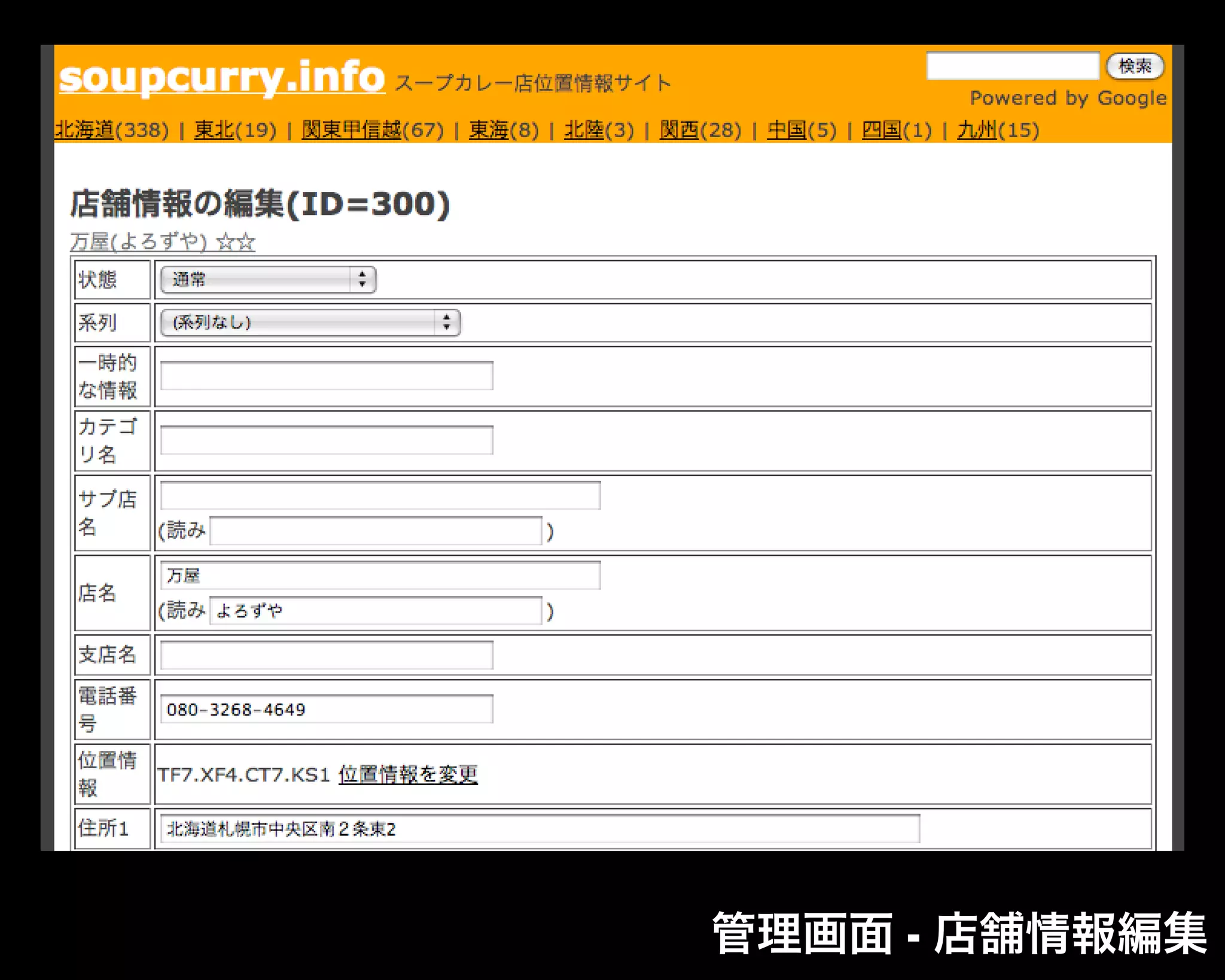Open the 関西 region link
Image resolution: width=1225 pixels, height=980 pixels.
678,129
